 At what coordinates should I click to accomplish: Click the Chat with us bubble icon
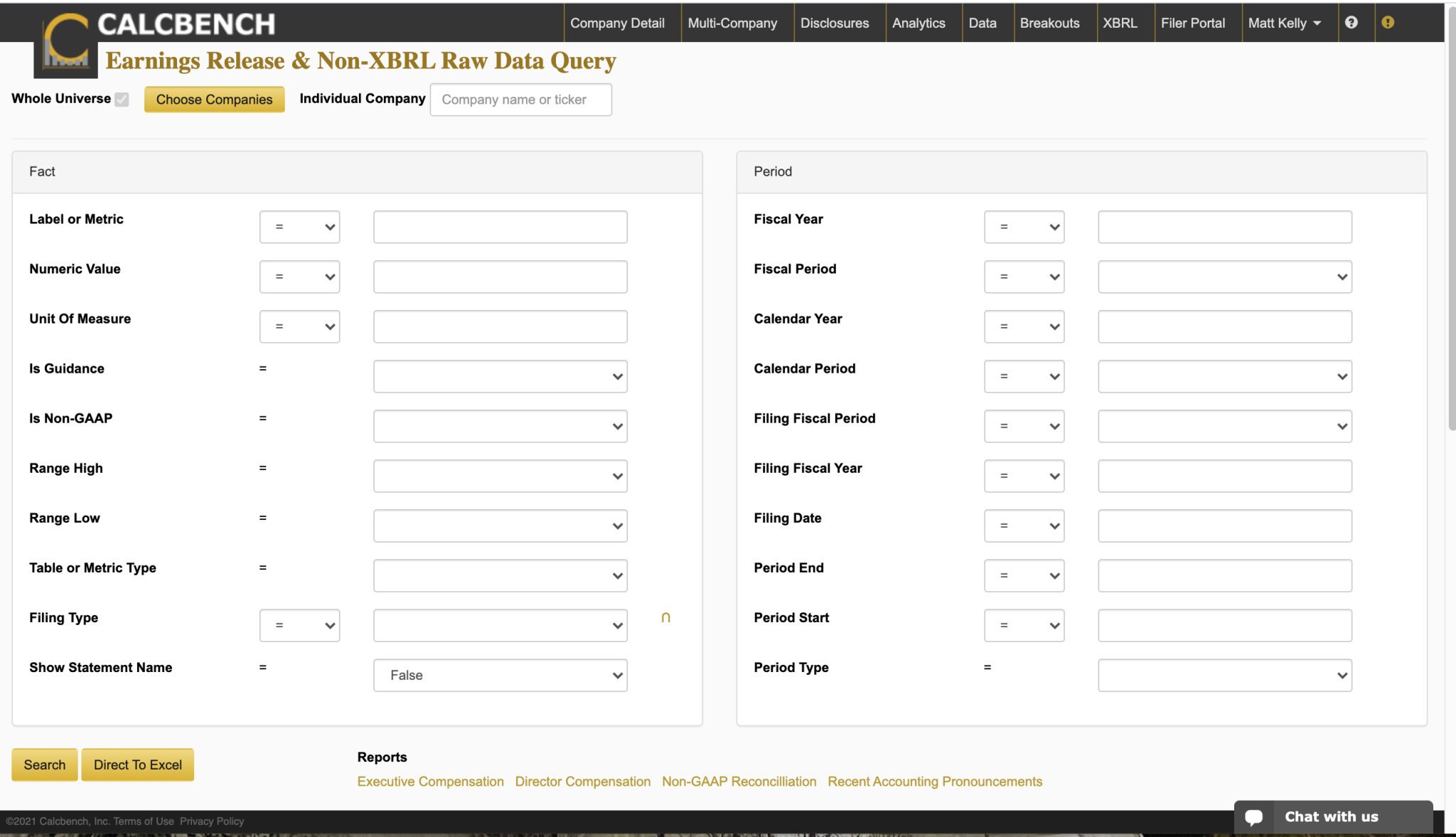pyautogui.click(x=1254, y=817)
